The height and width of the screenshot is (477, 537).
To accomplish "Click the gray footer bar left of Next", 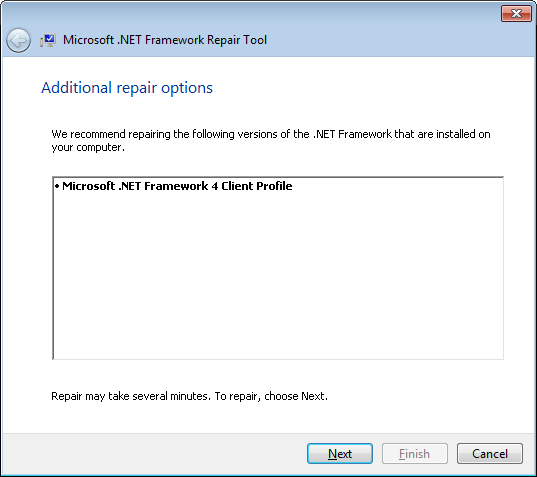I will [x=154, y=454].
